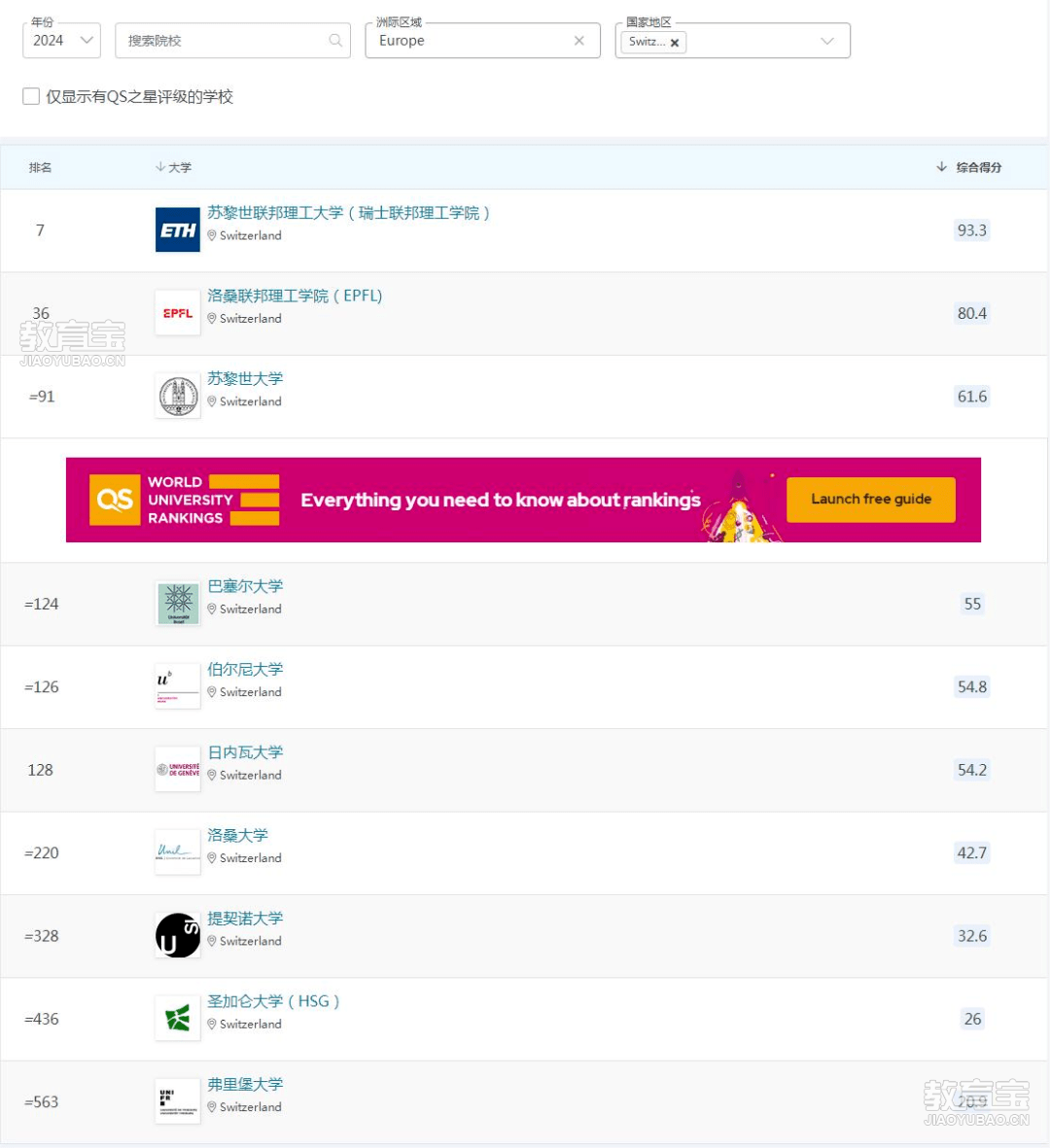This screenshot has height=1148, width=1050.
Task: Click the University of Zurich seal logo
Action: [x=177, y=396]
